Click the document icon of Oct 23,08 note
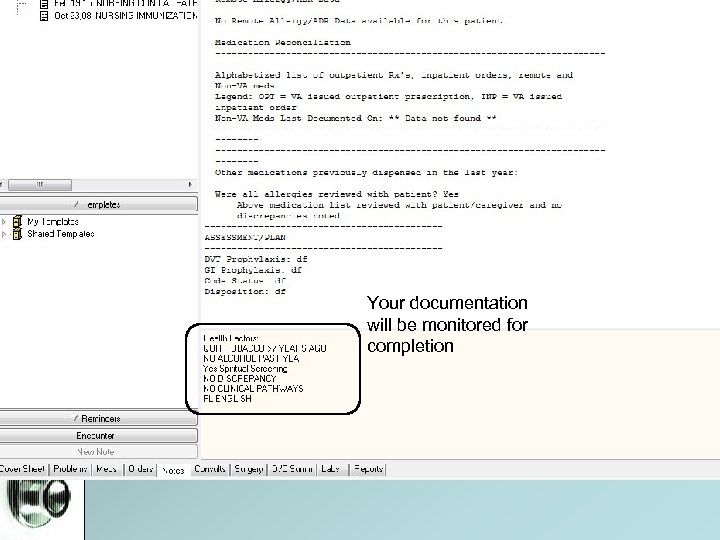Image resolution: width=720 pixels, height=540 pixels. (44, 16)
